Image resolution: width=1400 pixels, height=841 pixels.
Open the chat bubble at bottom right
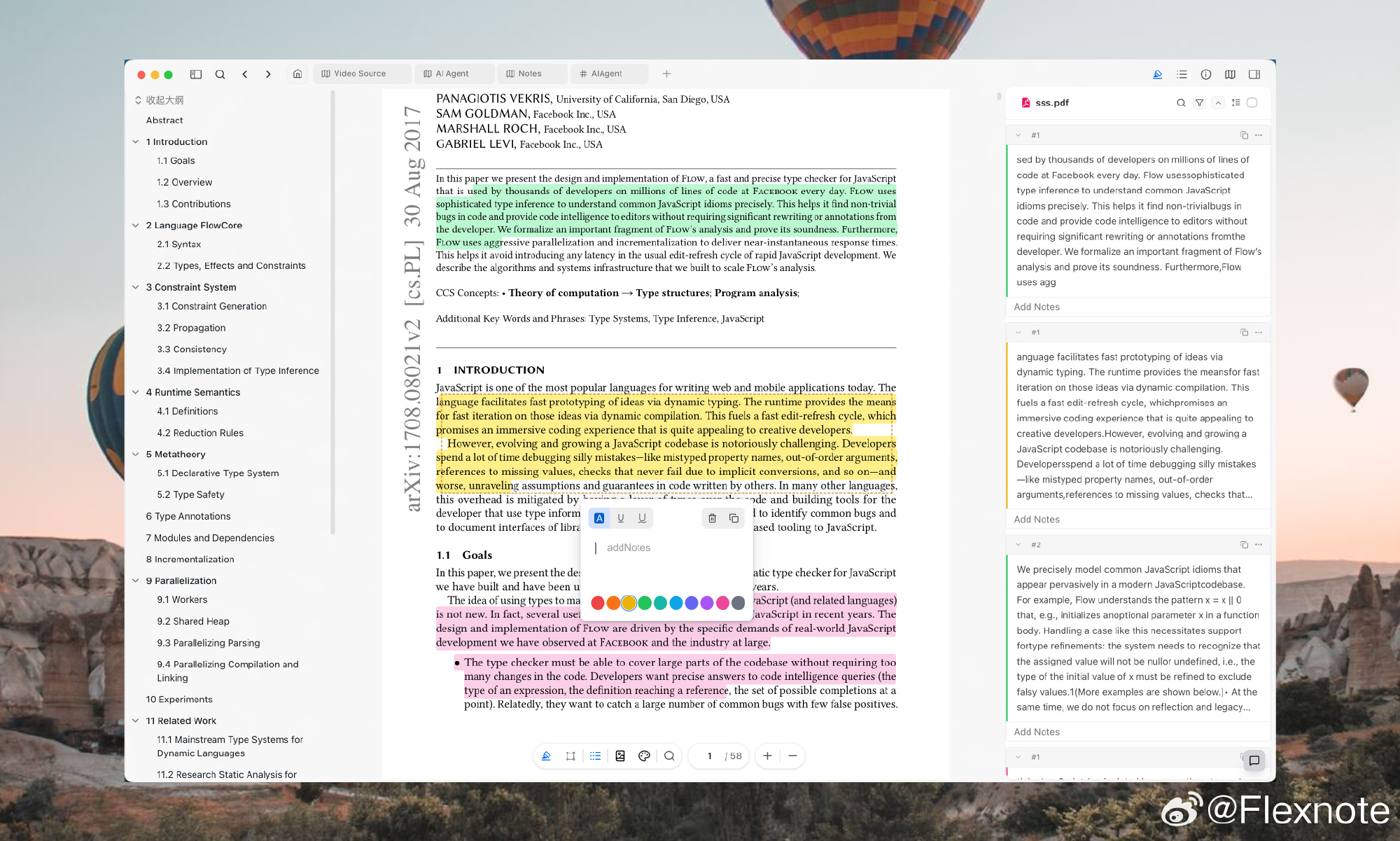pyautogui.click(x=1254, y=760)
